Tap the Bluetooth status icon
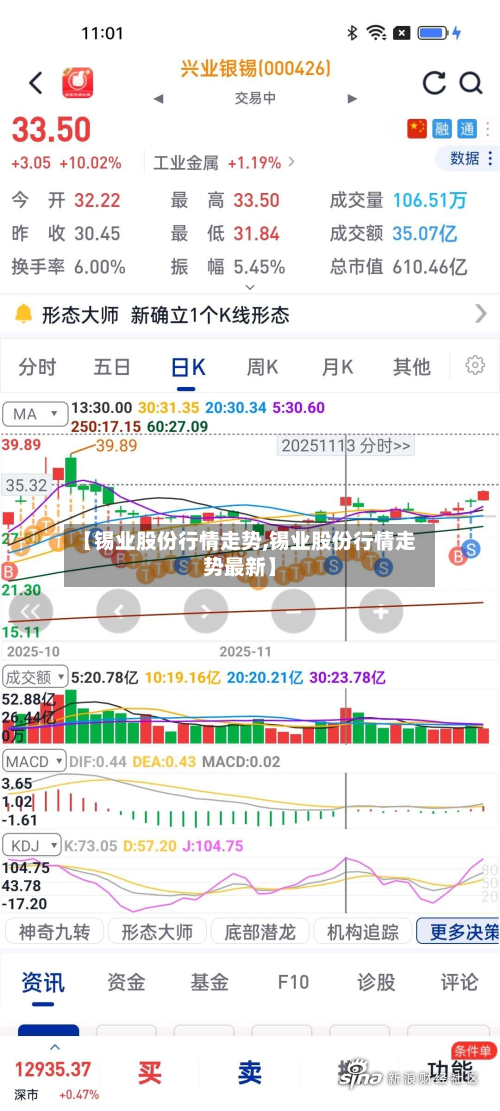Viewport: 500px width, 1111px height. coord(352,33)
